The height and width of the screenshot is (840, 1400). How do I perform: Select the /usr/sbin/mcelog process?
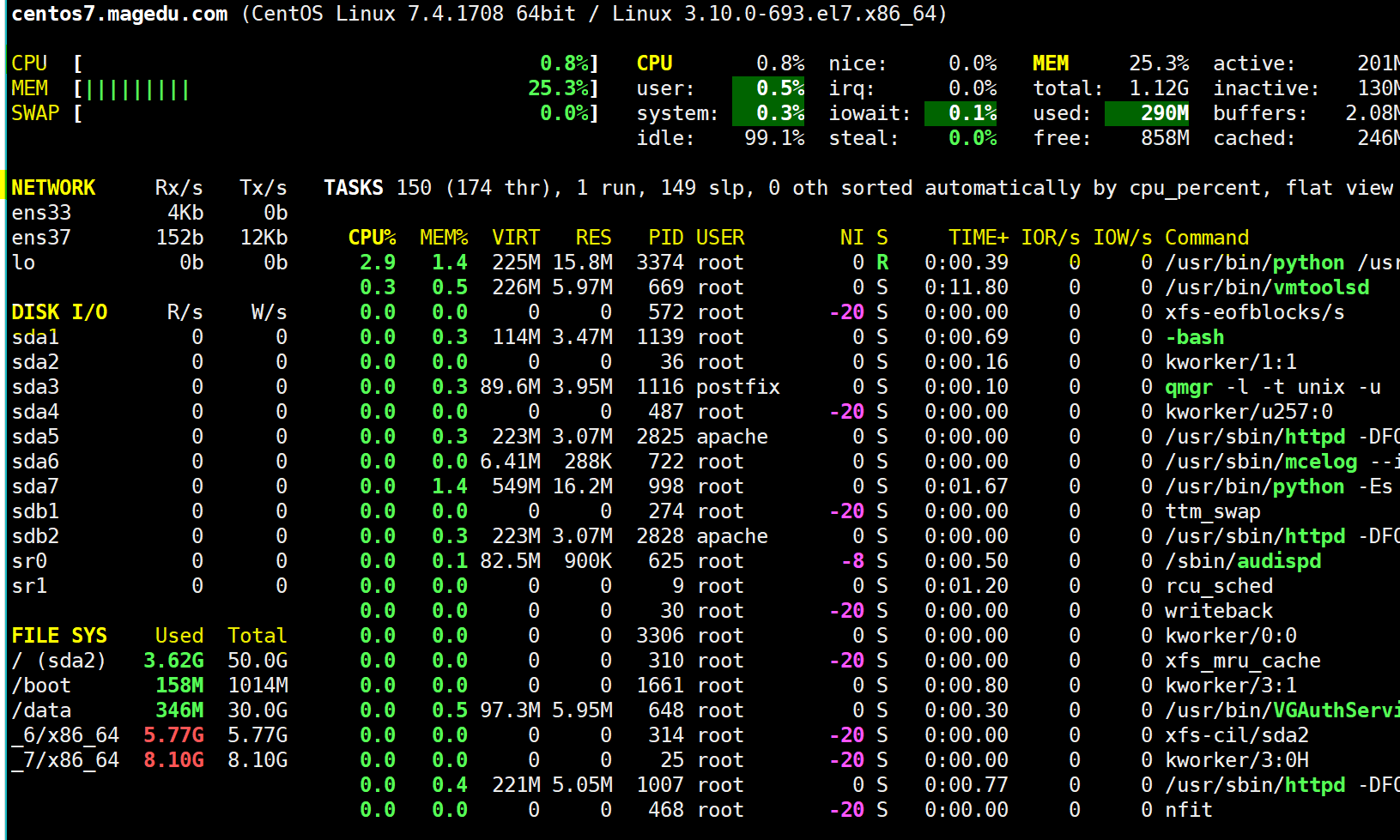pyautogui.click(x=874, y=462)
